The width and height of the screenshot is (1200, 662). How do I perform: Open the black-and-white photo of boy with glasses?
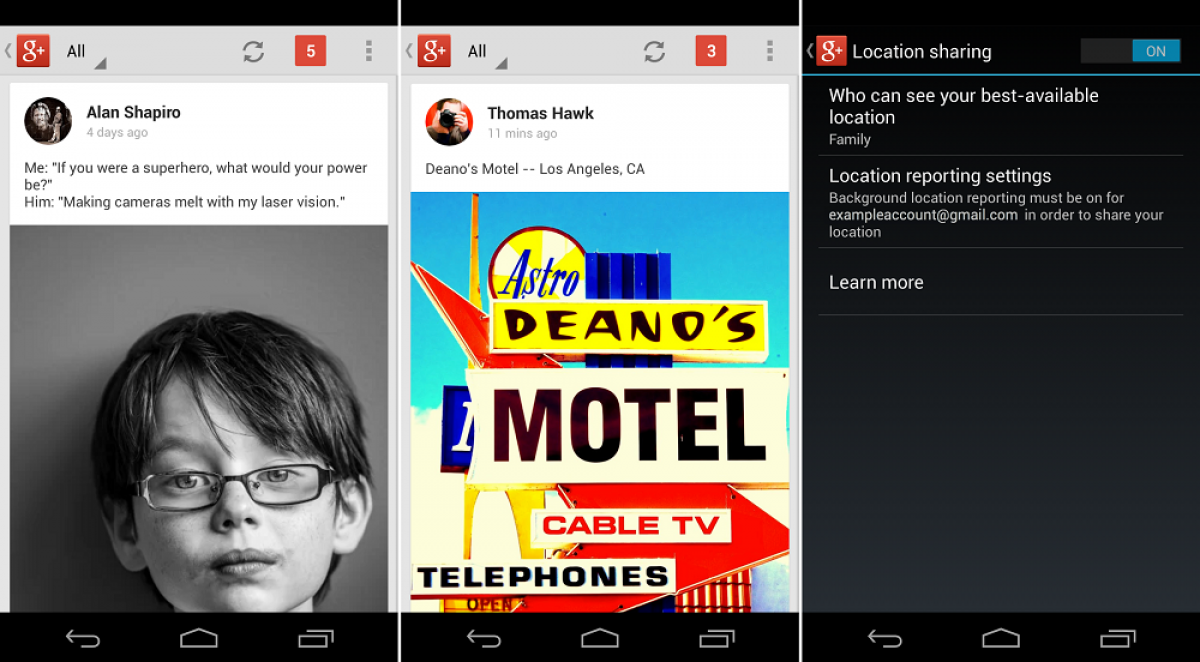[199, 418]
